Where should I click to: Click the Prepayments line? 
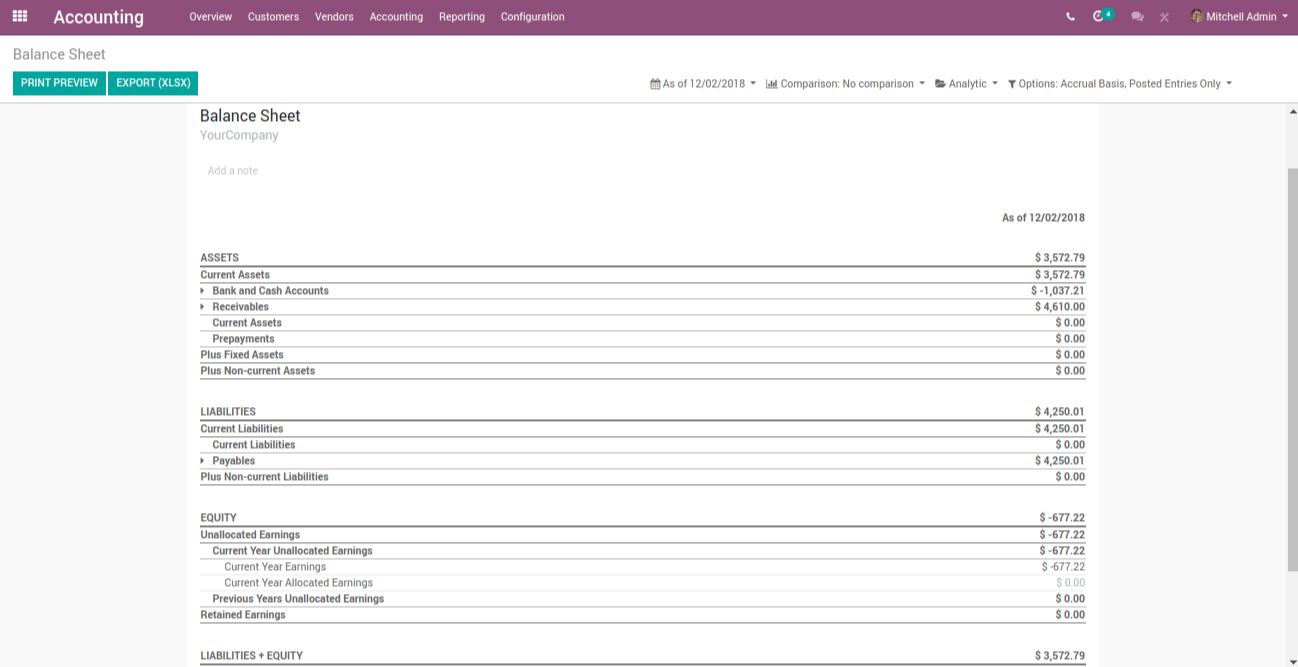click(642, 339)
